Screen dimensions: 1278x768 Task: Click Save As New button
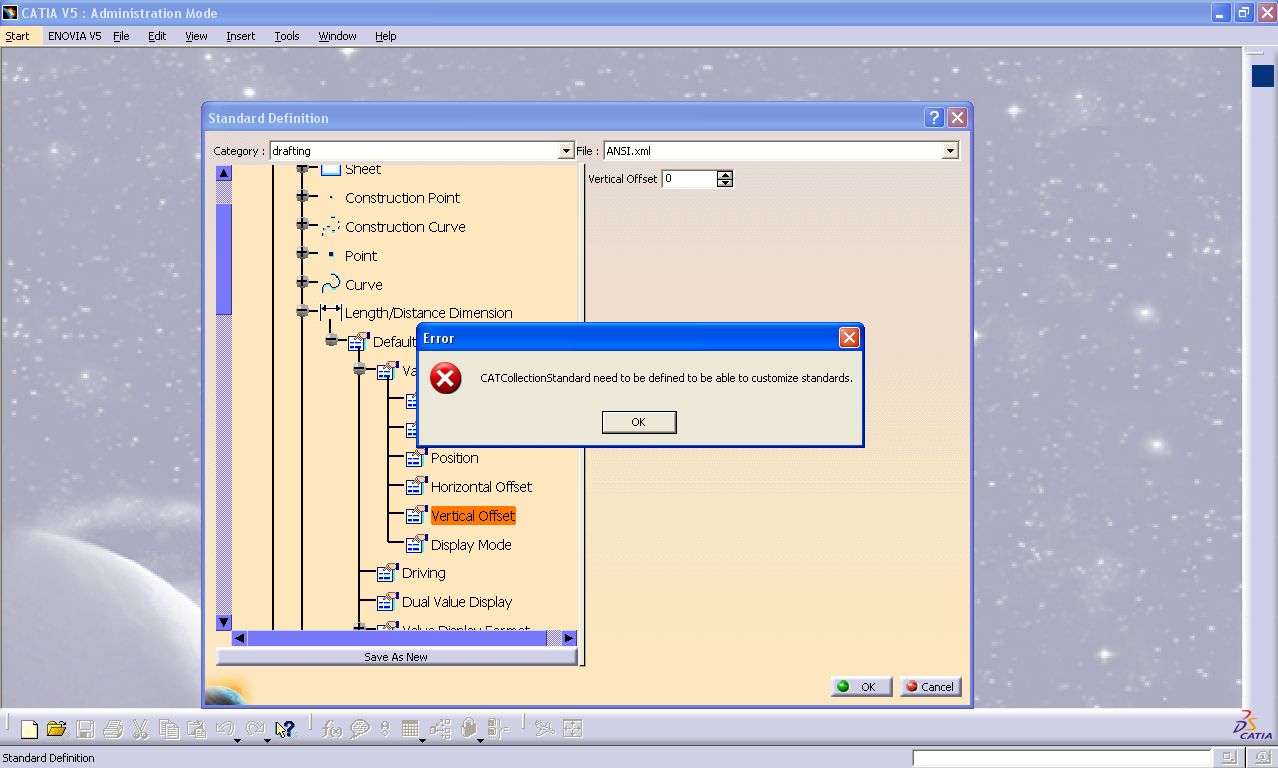click(x=396, y=657)
